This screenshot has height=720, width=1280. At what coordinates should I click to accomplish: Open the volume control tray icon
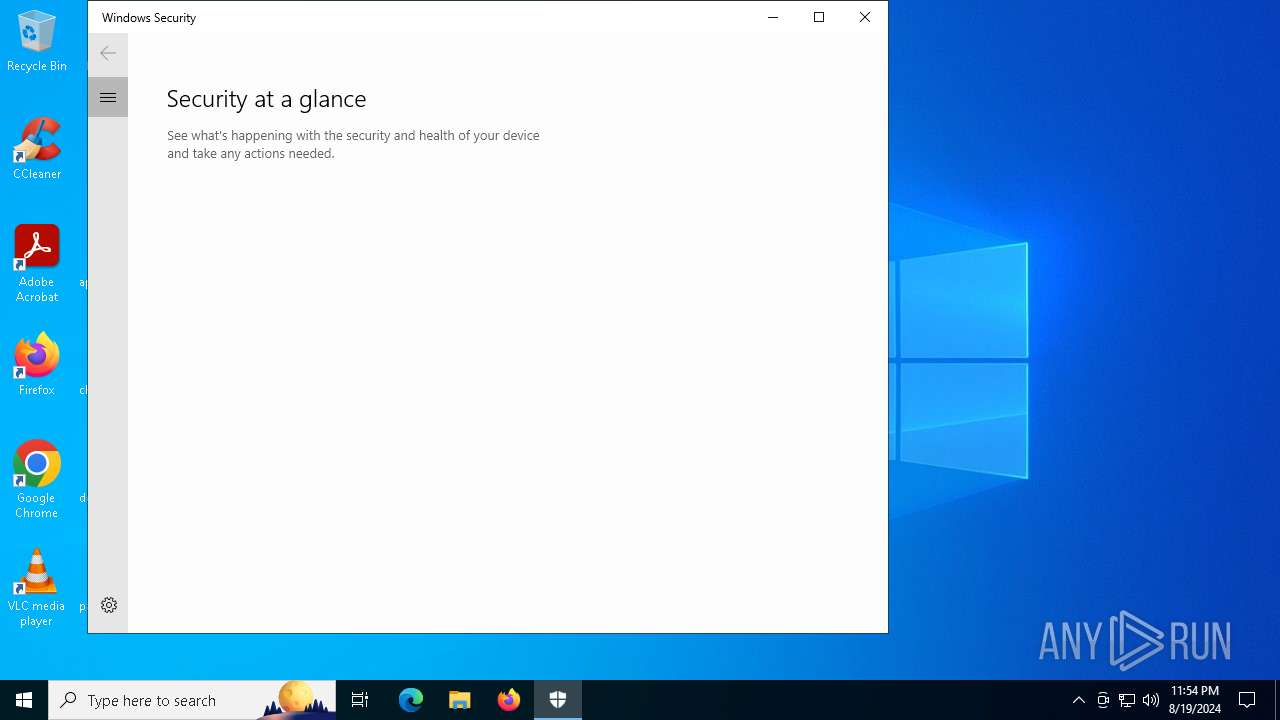pos(1151,700)
